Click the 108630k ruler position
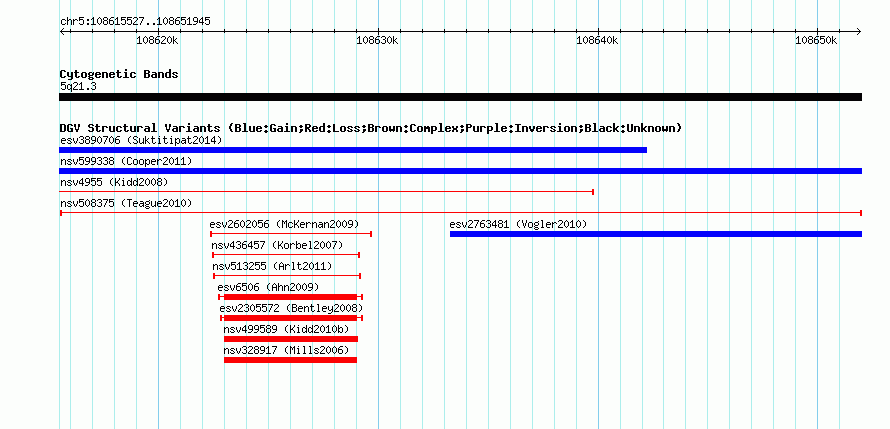890x429 pixels. [x=377, y=40]
